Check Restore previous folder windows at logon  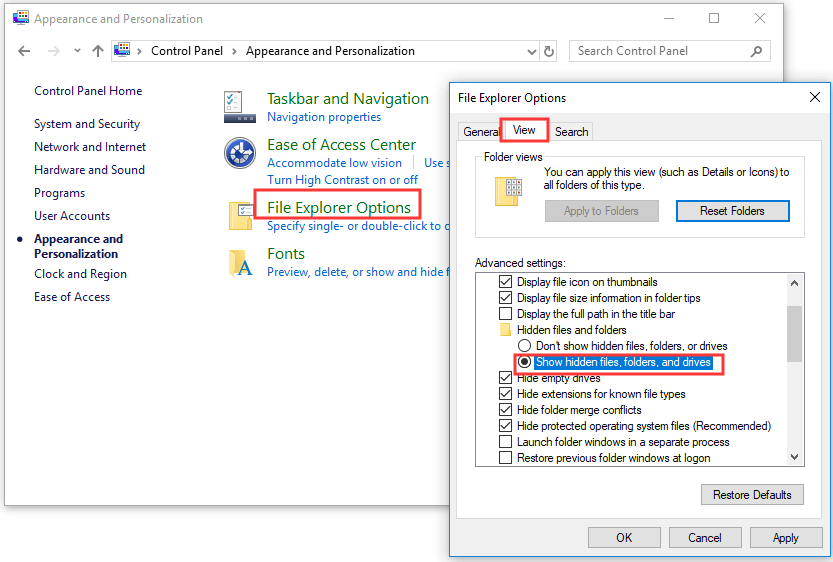point(506,457)
